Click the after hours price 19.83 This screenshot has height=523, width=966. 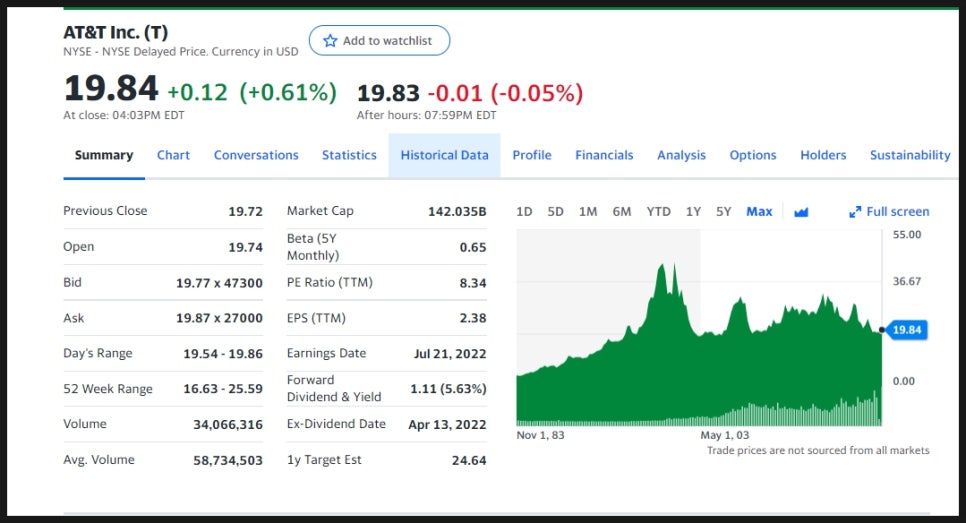coord(388,93)
